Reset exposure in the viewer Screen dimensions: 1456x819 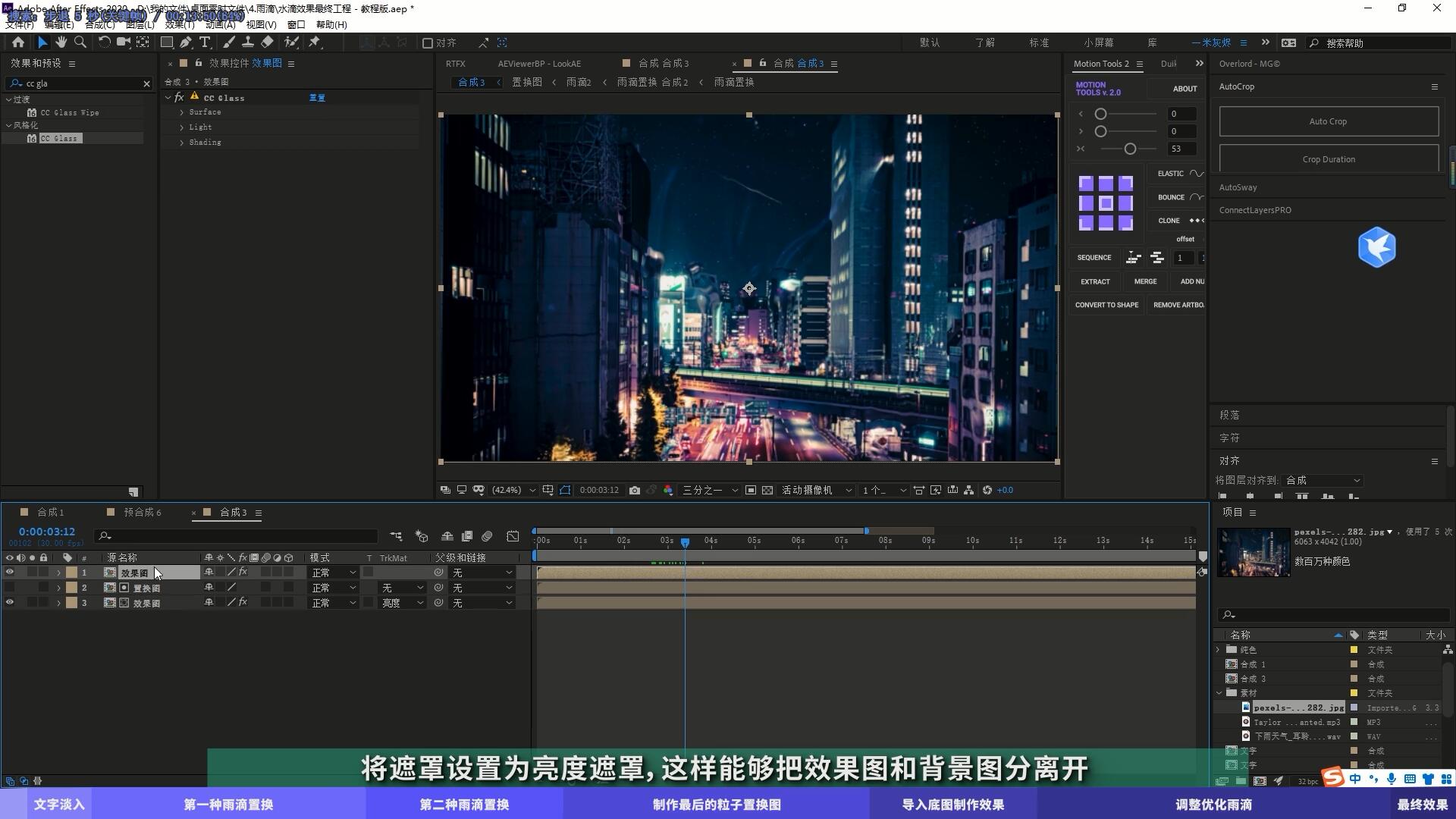tap(987, 491)
